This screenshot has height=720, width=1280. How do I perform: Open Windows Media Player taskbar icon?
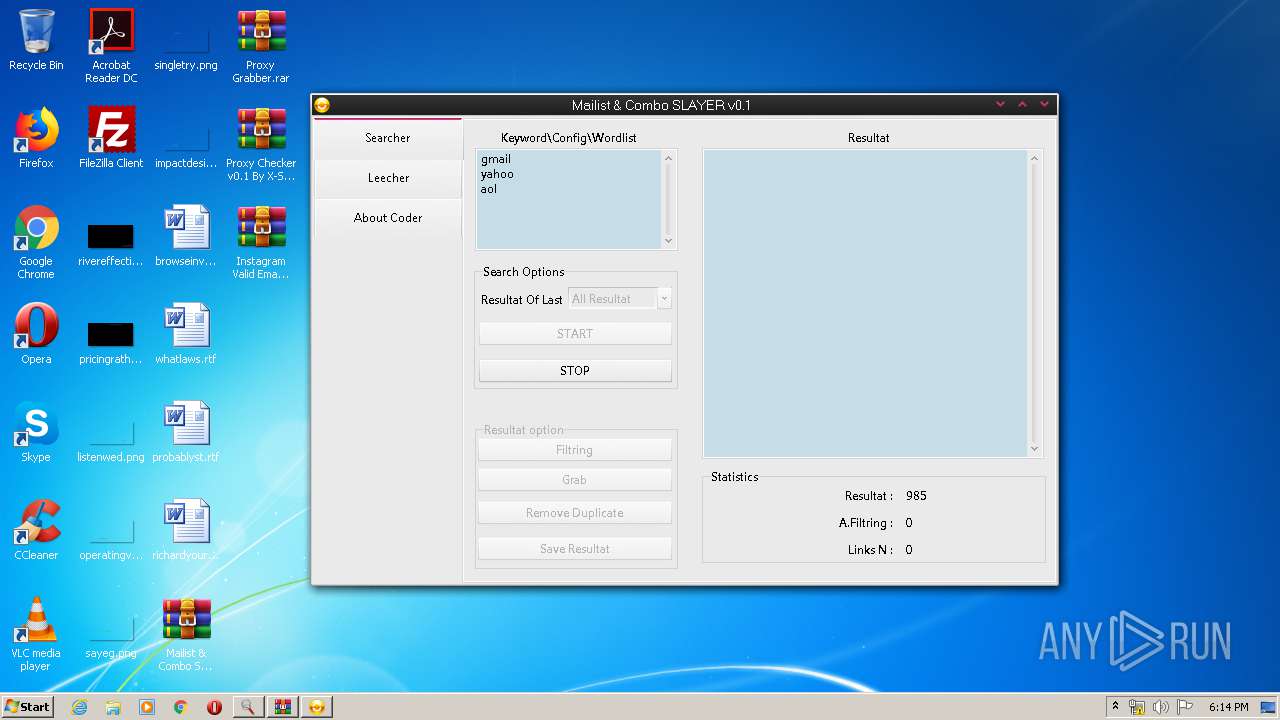click(147, 707)
